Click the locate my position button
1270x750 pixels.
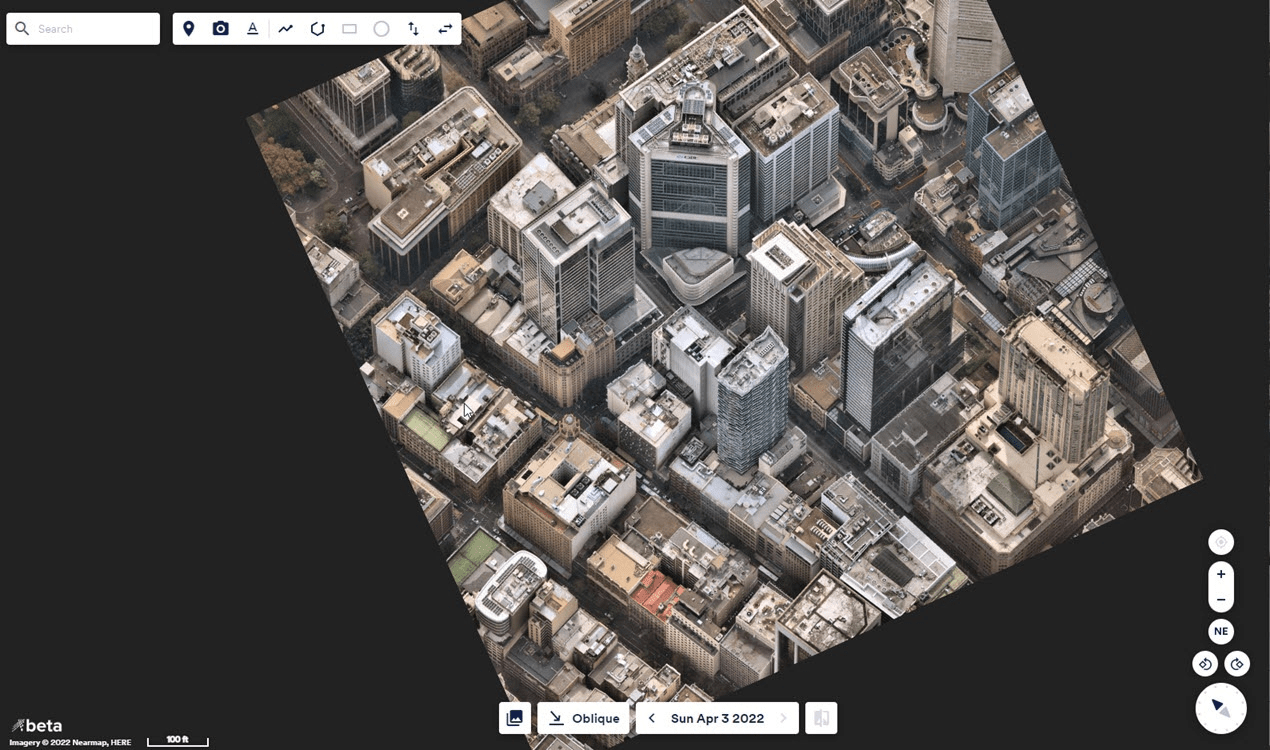click(x=1220, y=542)
